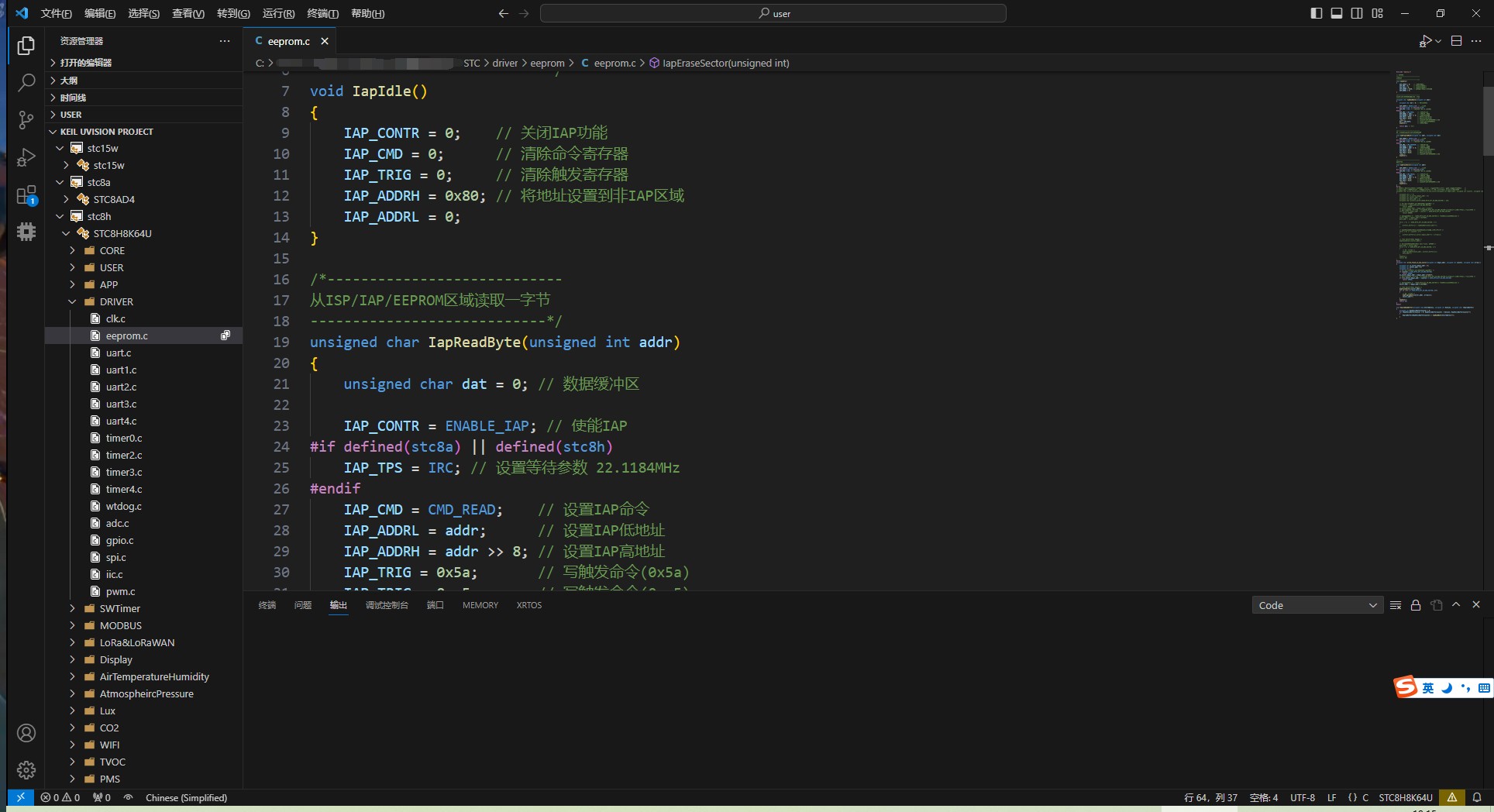Click Chinese (Simplified) in status bar
The image size is (1494, 812).
(x=186, y=797)
